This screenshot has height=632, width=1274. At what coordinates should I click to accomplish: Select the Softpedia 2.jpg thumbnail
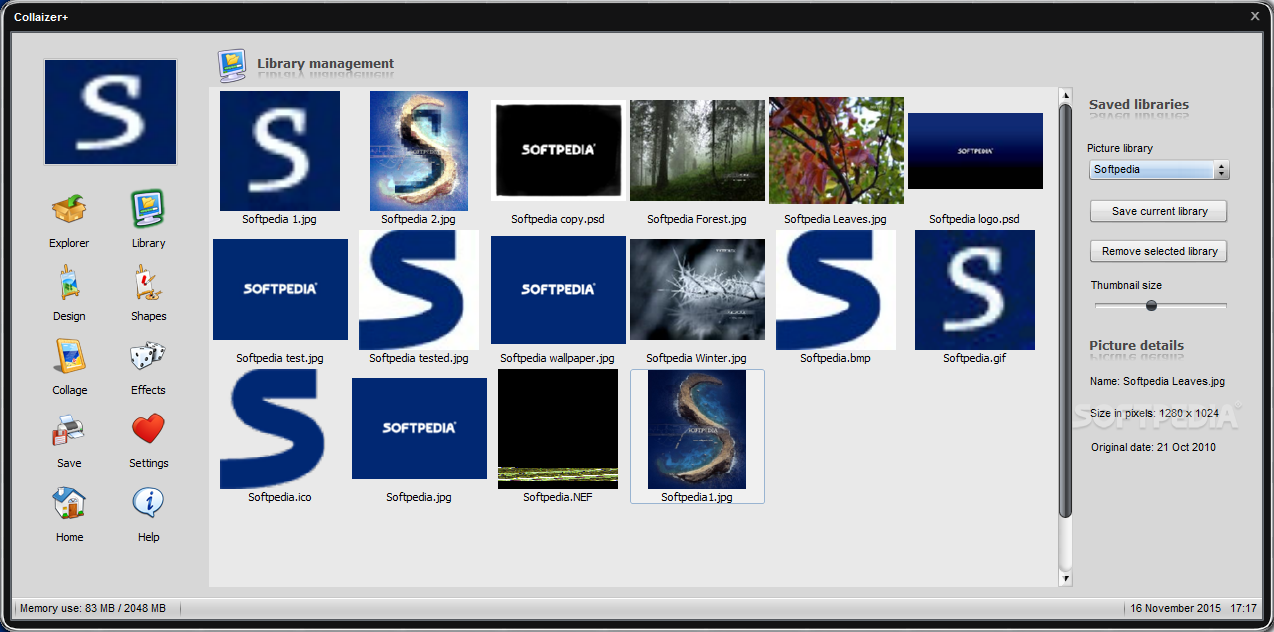[x=419, y=151]
